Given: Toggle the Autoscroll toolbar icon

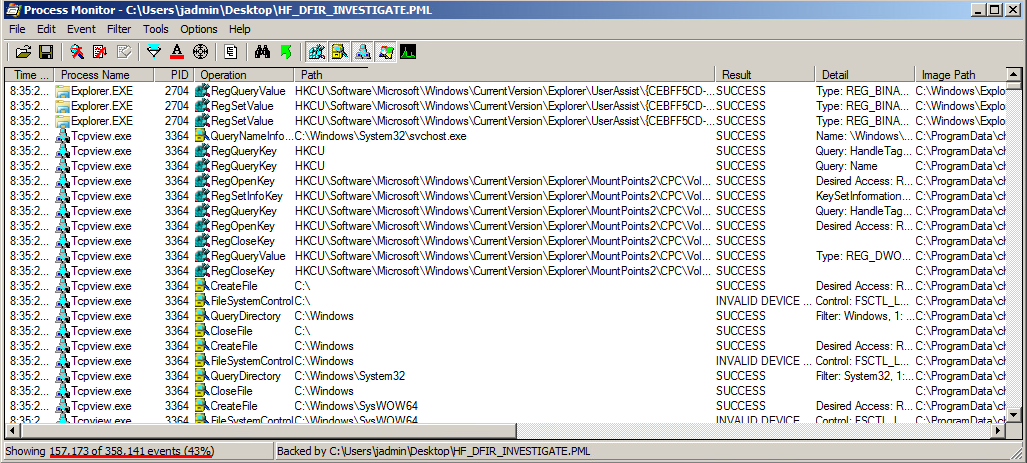Looking at the screenshot, I should 100,52.
